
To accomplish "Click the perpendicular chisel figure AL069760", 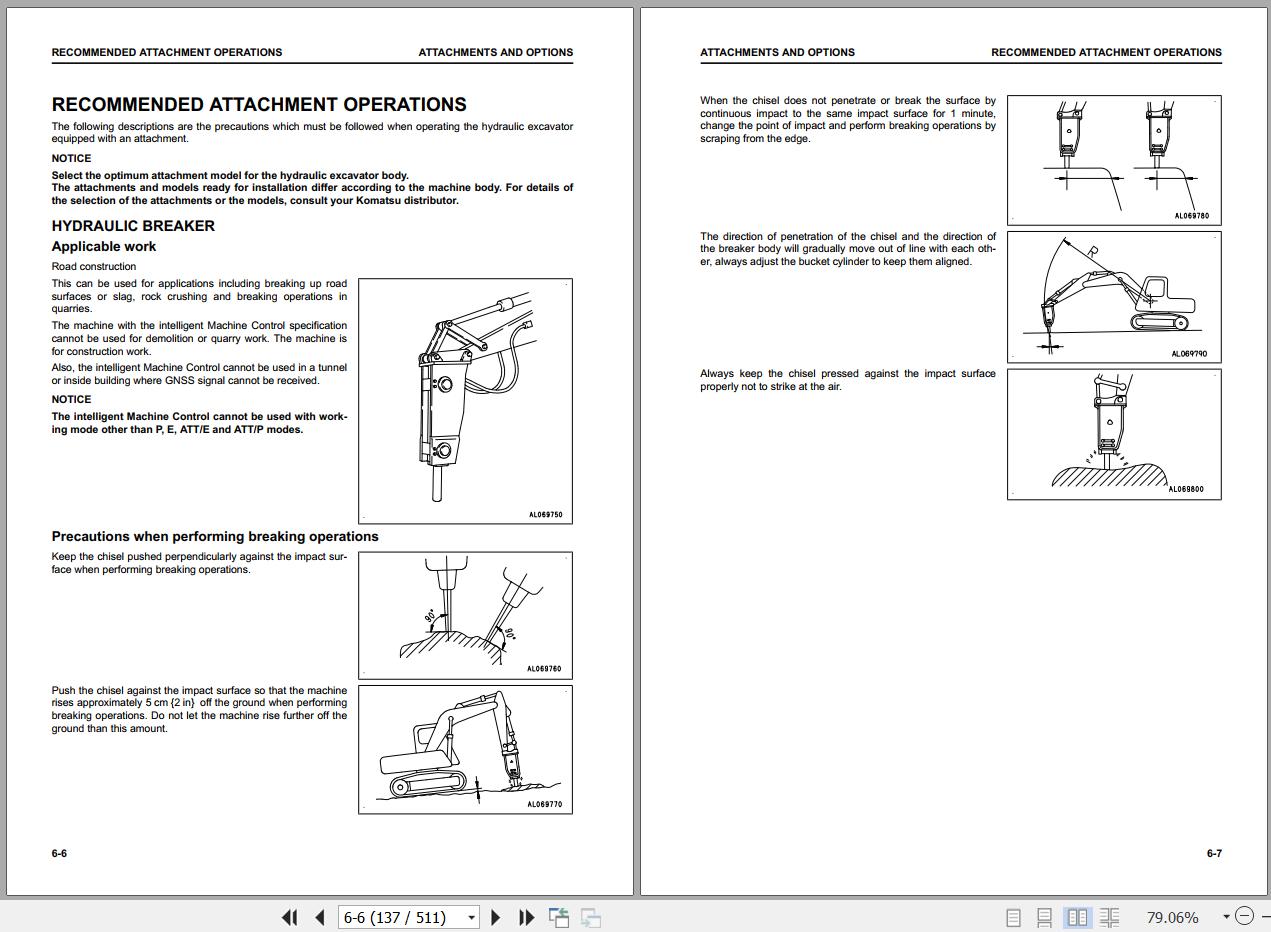I will (x=465, y=615).
